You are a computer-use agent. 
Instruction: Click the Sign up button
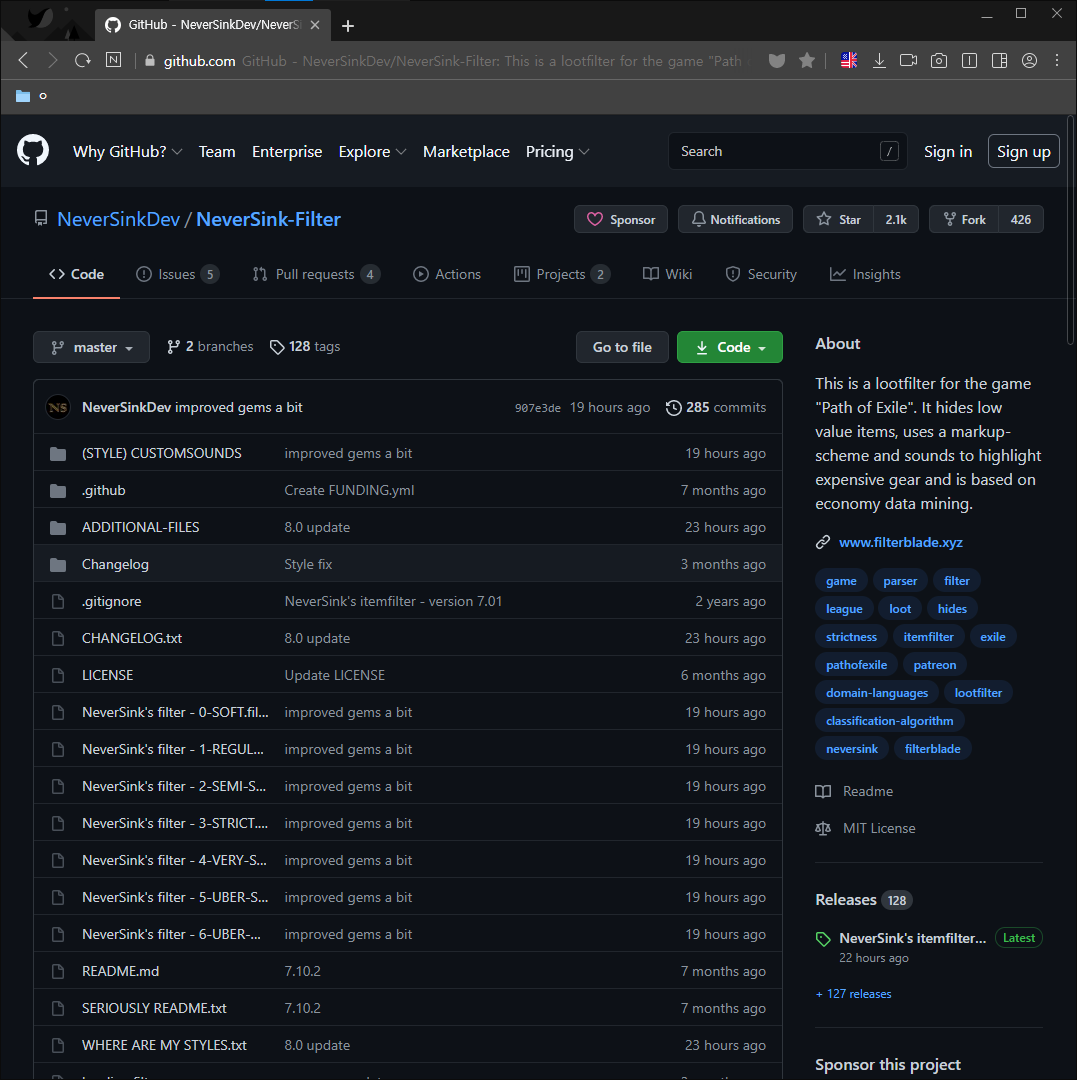(1023, 151)
